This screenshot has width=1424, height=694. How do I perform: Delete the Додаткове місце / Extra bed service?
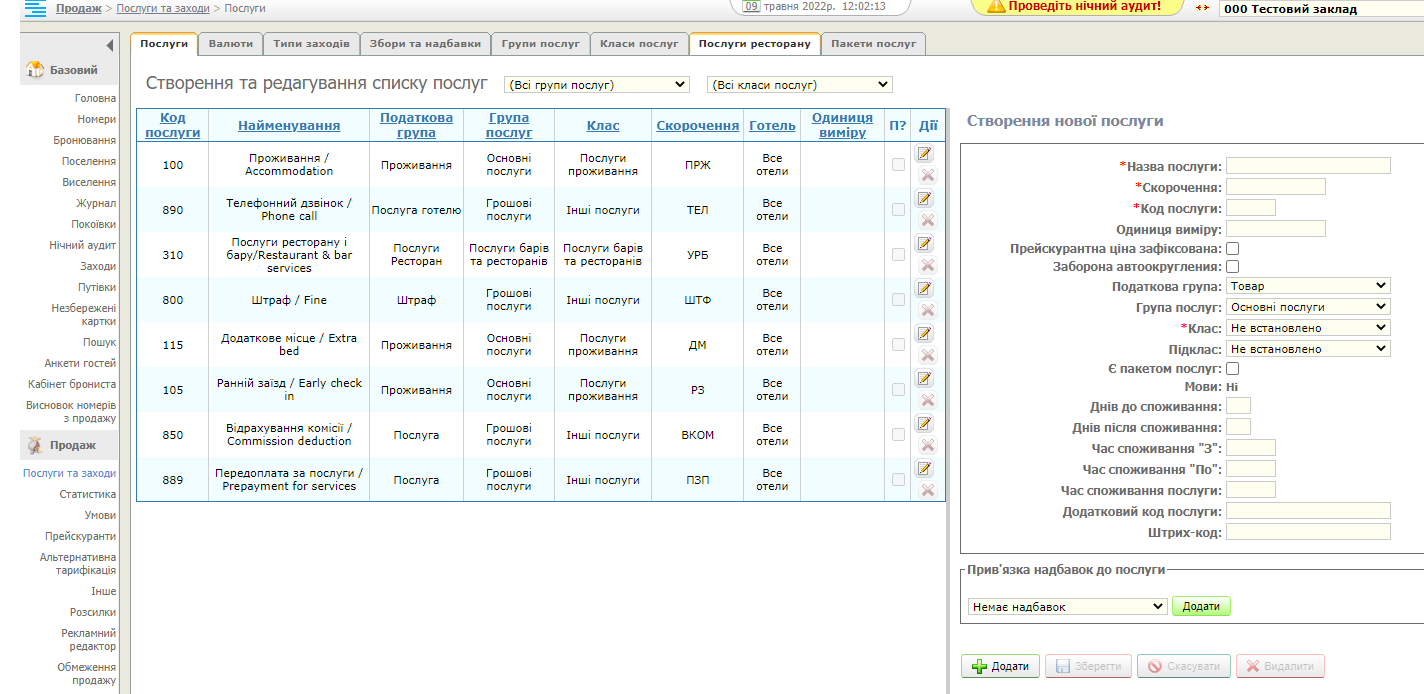tap(927, 355)
